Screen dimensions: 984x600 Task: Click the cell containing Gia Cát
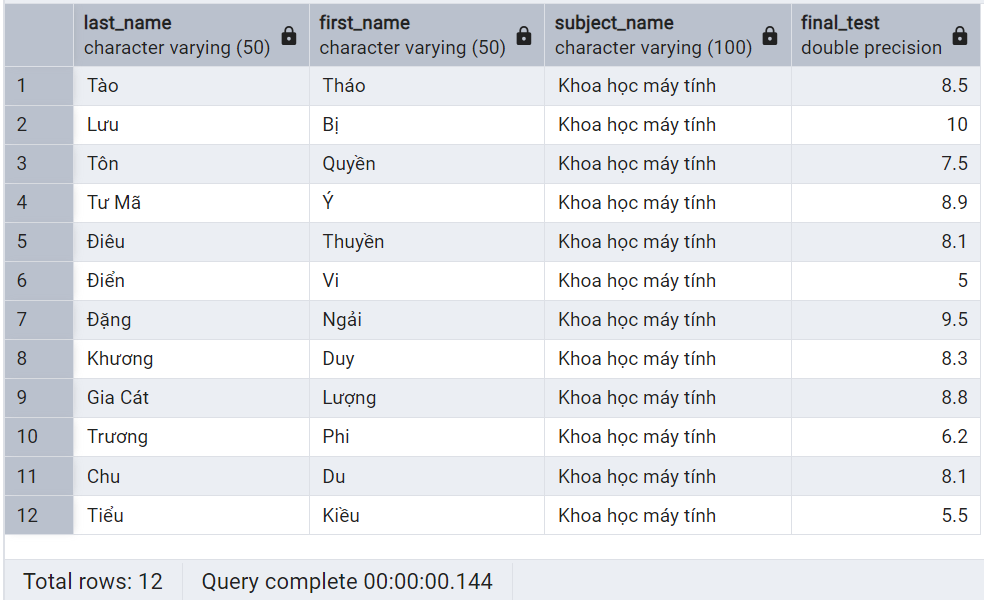pyautogui.click(x=118, y=398)
